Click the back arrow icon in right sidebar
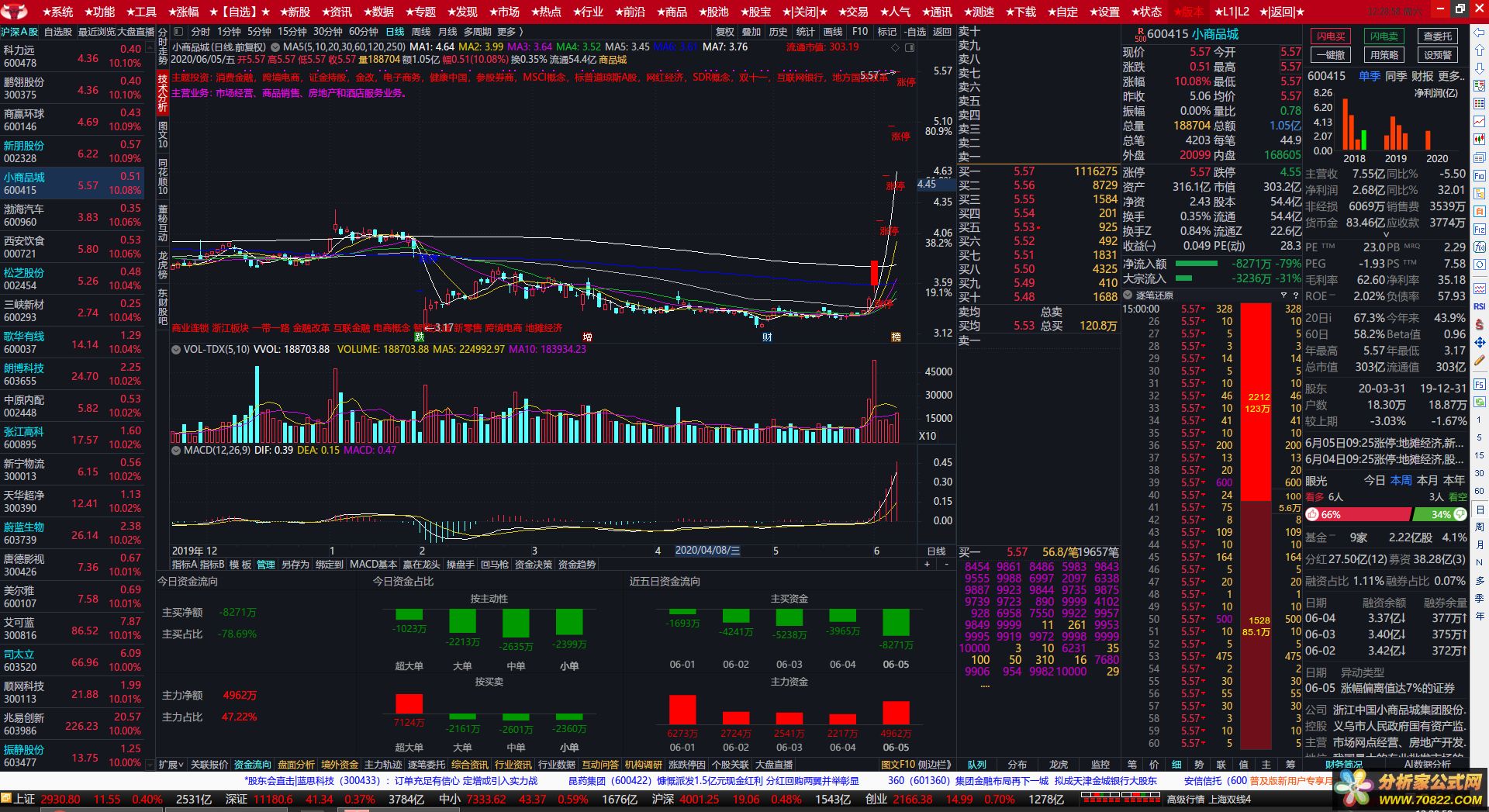Image resolution: width=1489 pixels, height=812 pixels. tap(1480, 33)
